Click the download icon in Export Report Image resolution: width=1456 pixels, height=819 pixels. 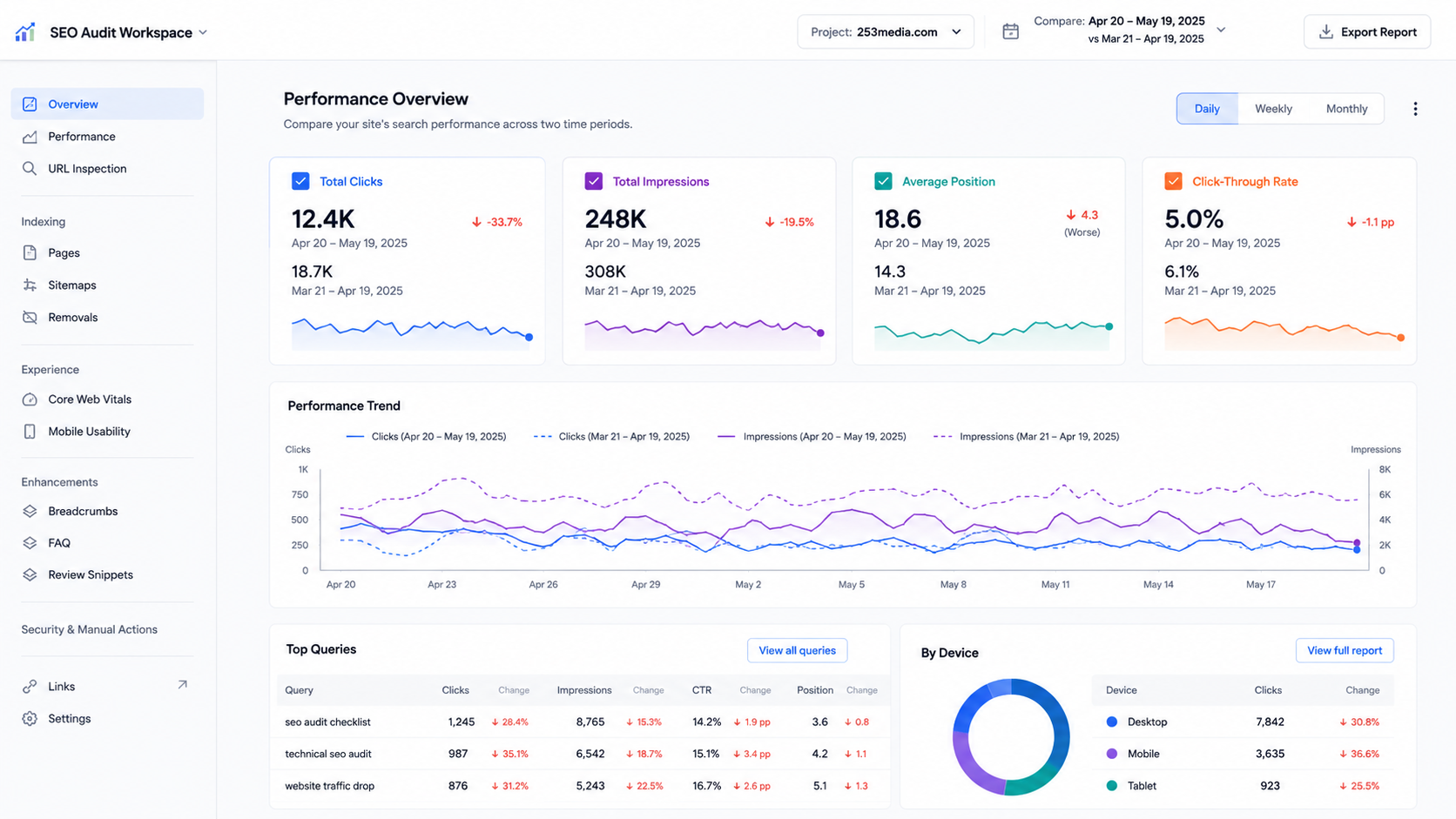click(1325, 32)
